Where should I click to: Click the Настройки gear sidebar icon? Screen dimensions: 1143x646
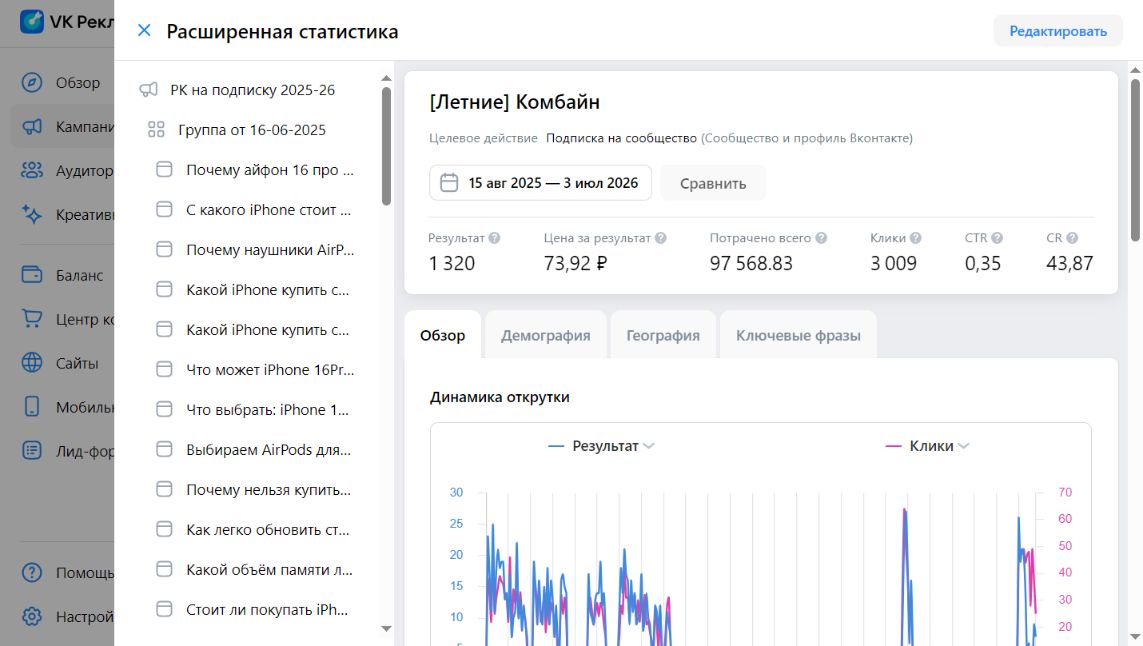32,617
